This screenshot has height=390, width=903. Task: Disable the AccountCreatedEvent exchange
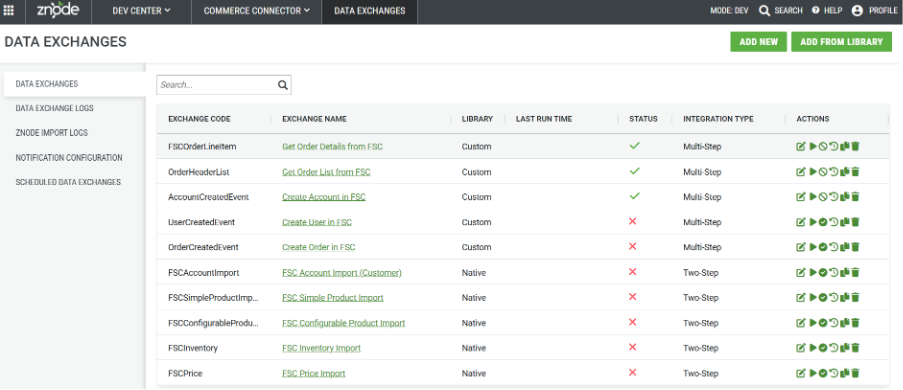pyautogui.click(x=823, y=197)
